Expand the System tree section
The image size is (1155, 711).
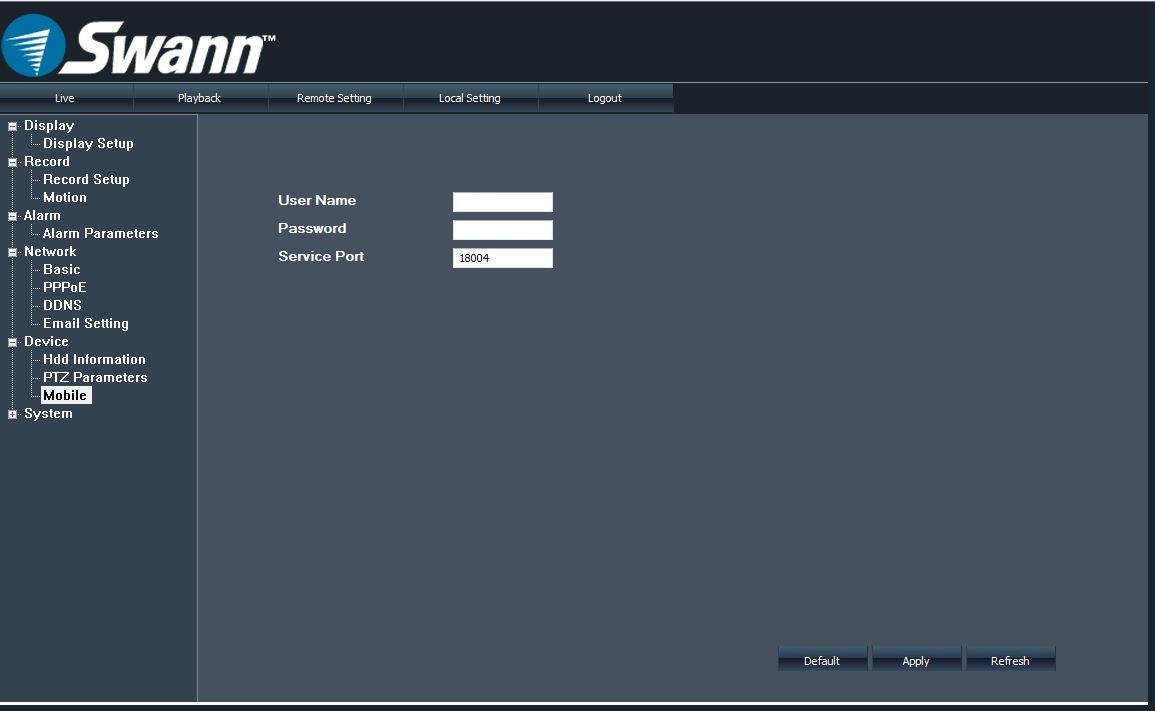point(13,414)
